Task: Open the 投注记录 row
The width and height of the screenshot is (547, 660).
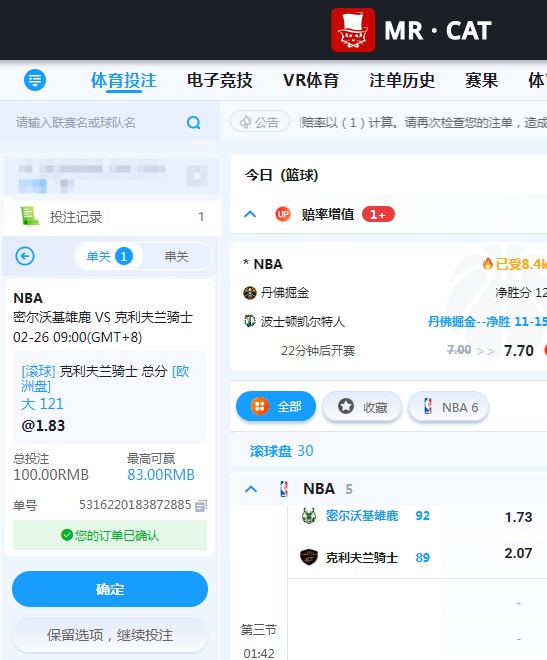Action: coord(112,217)
